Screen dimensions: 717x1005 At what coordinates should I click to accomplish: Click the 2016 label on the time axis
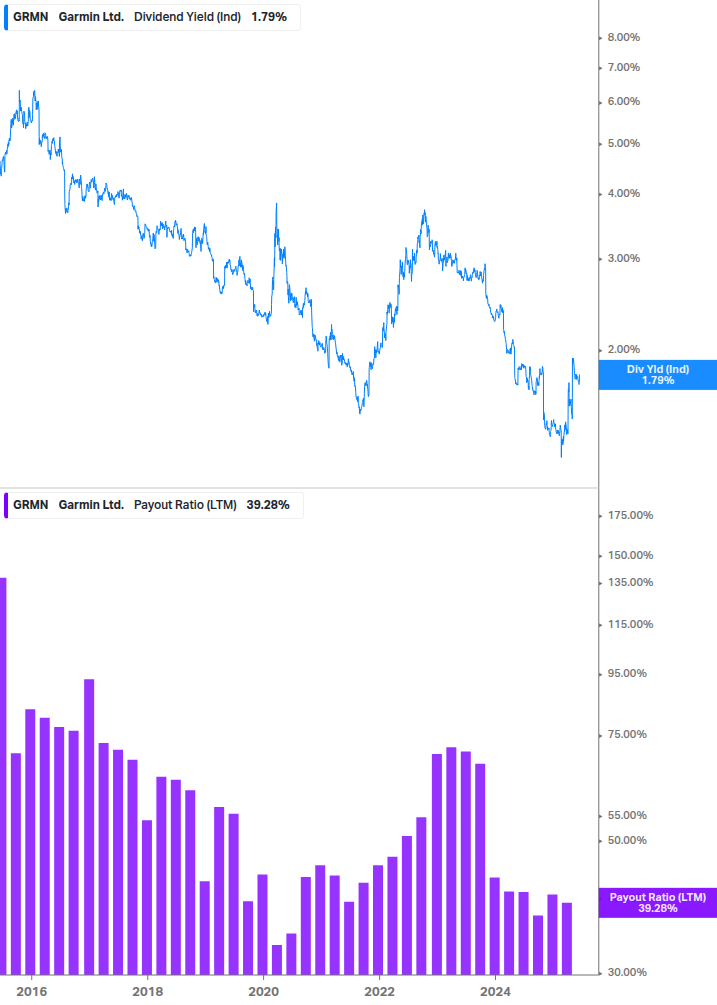31,992
